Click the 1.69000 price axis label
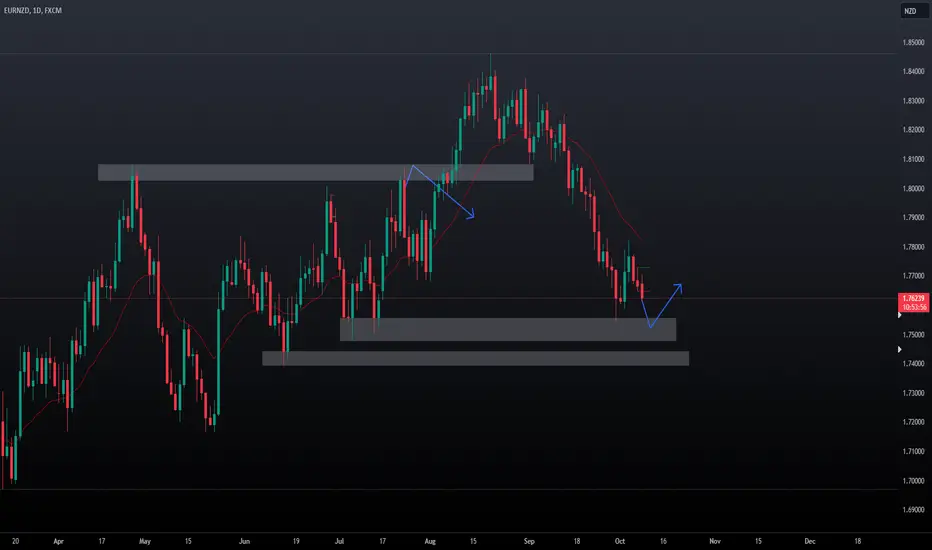932x550 pixels. [914, 510]
